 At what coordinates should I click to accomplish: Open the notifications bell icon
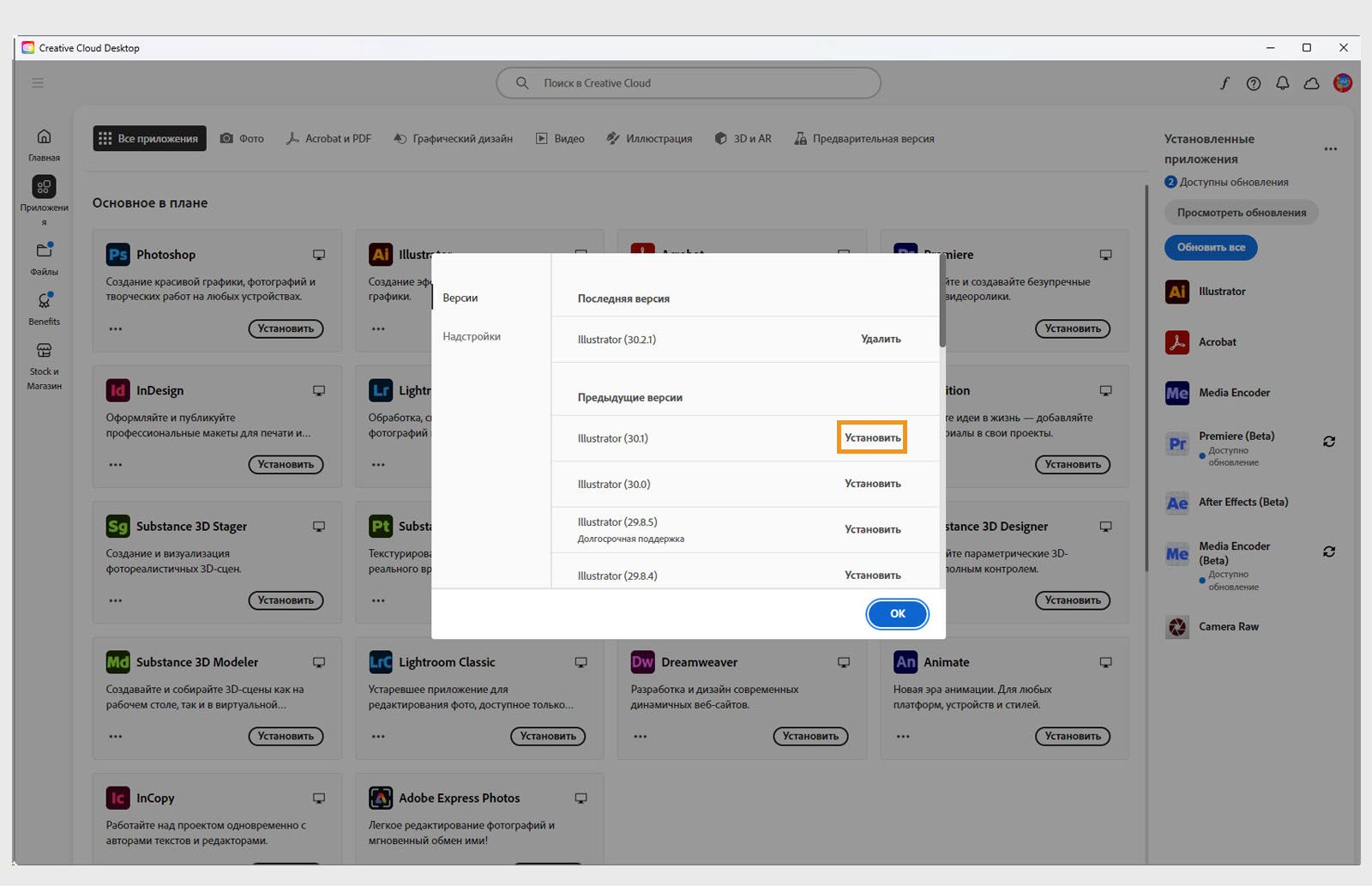[x=1282, y=83]
